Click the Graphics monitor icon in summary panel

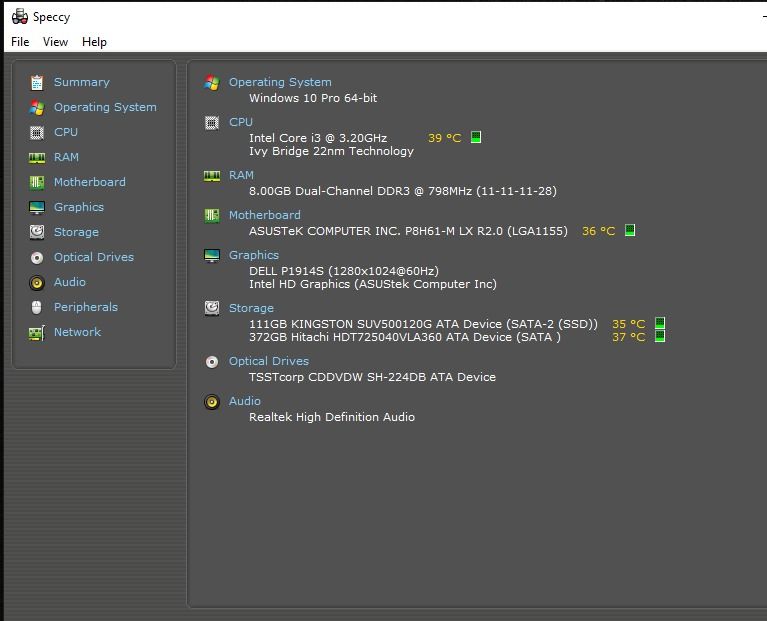(x=212, y=256)
